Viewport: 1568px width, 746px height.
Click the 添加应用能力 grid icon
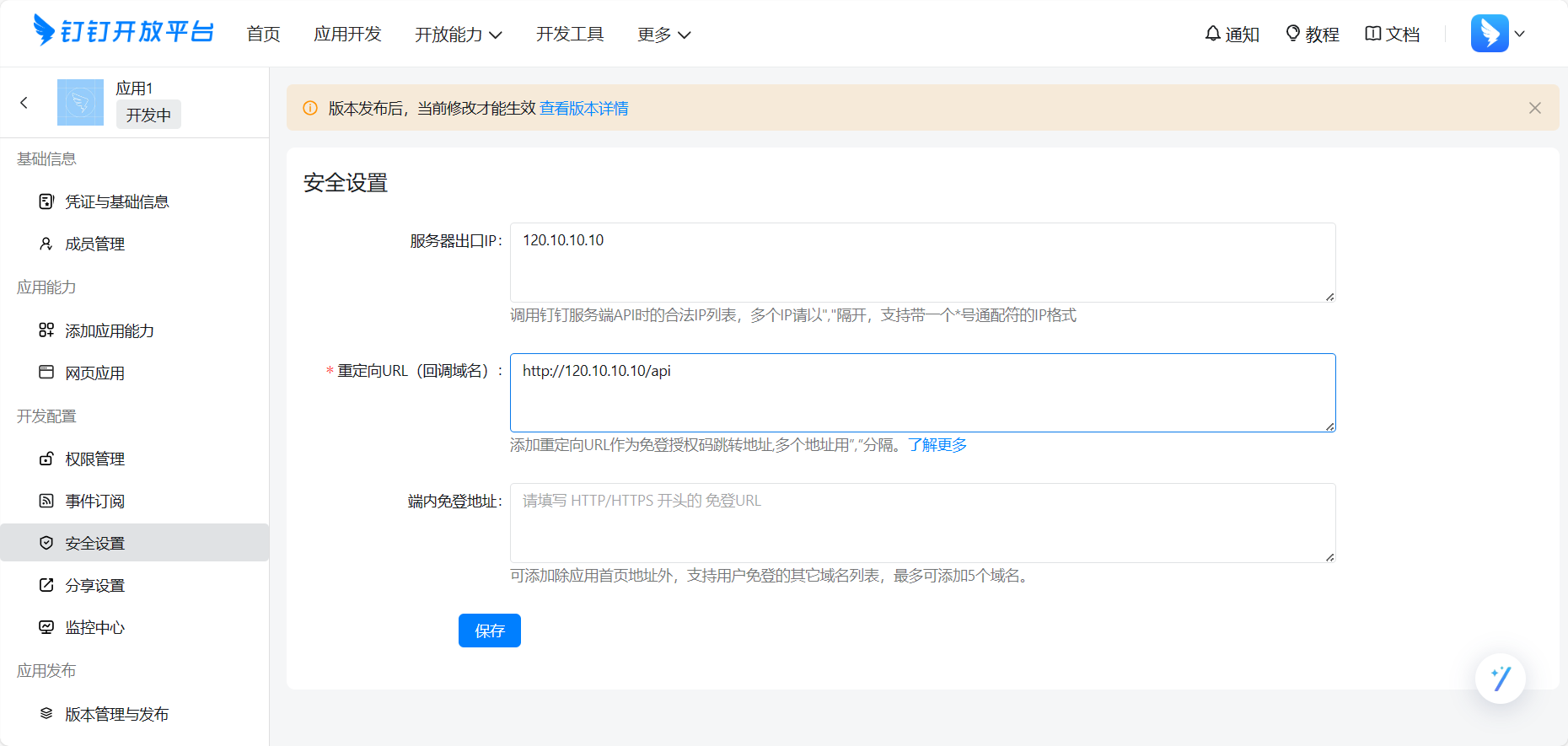[46, 330]
